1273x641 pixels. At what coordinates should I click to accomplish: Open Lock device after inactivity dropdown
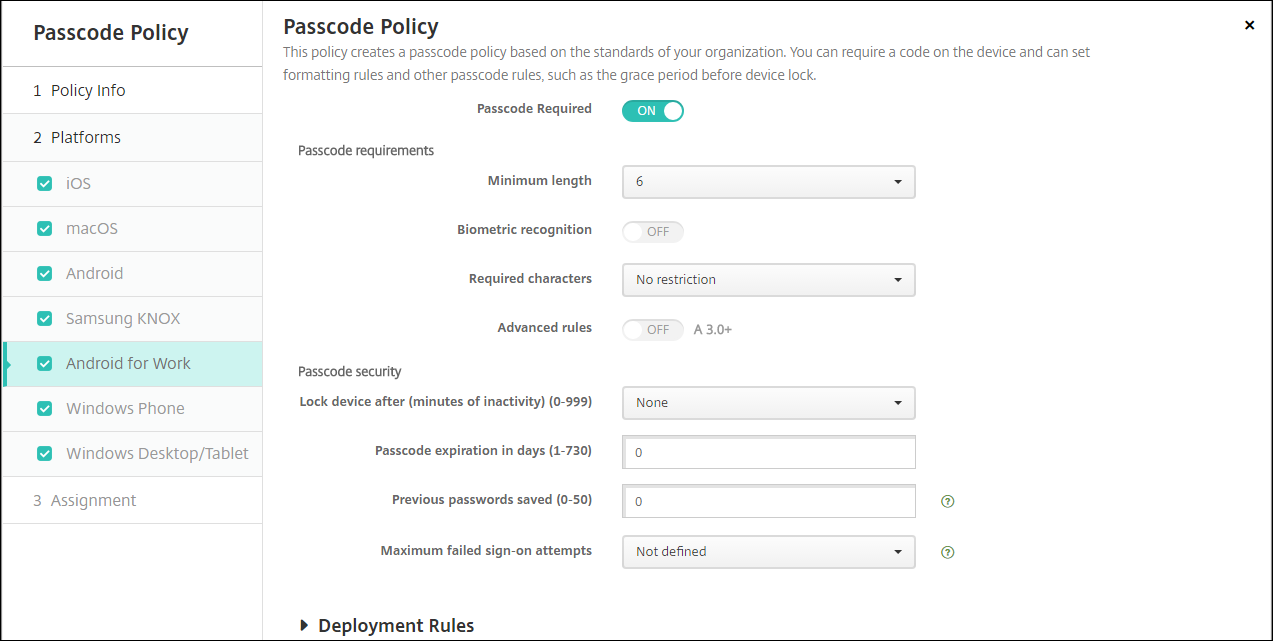(x=768, y=403)
